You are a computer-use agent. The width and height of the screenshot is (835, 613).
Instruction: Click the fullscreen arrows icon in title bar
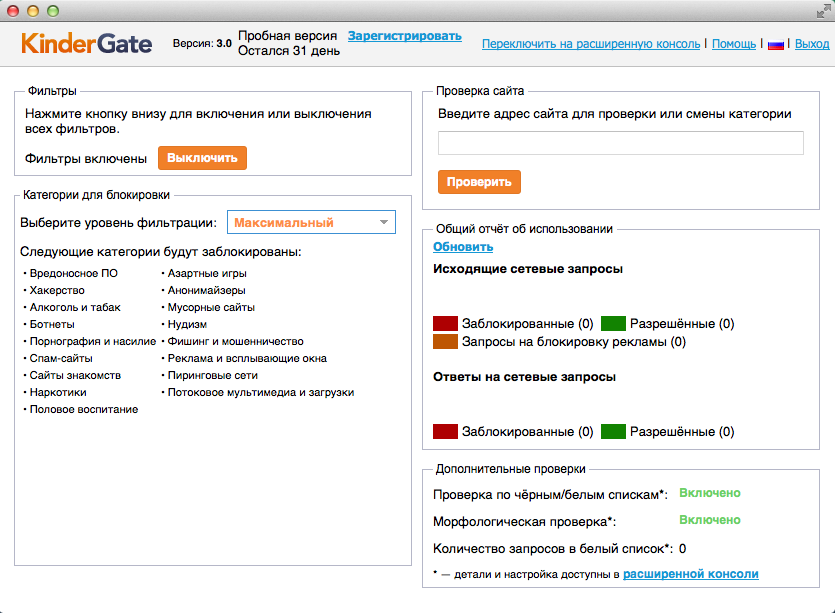pyautogui.click(x=821, y=10)
